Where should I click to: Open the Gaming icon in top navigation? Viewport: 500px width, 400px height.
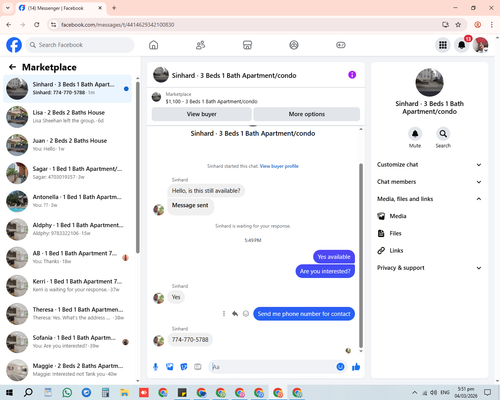[341, 45]
